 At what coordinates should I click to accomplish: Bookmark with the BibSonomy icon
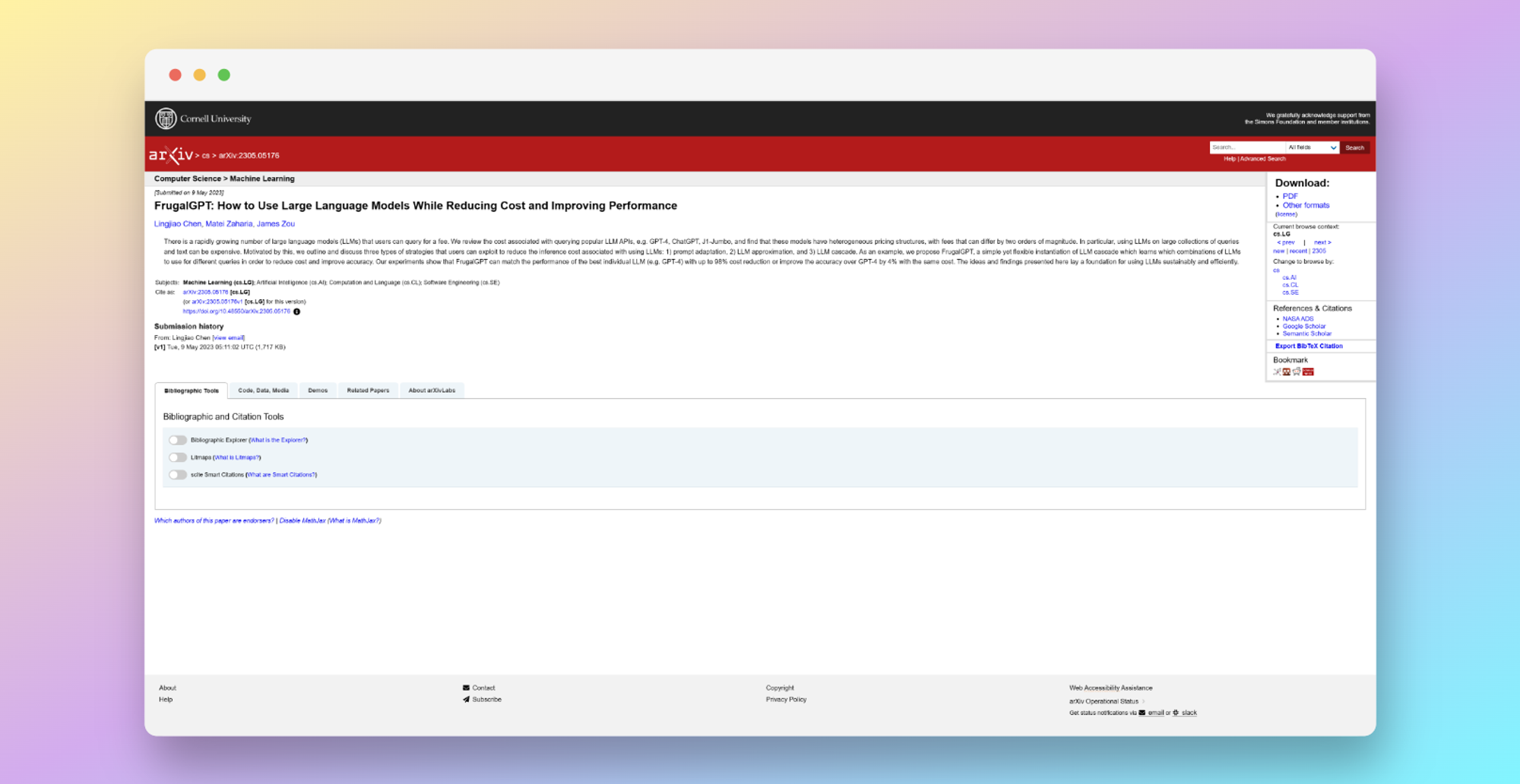(1277, 371)
